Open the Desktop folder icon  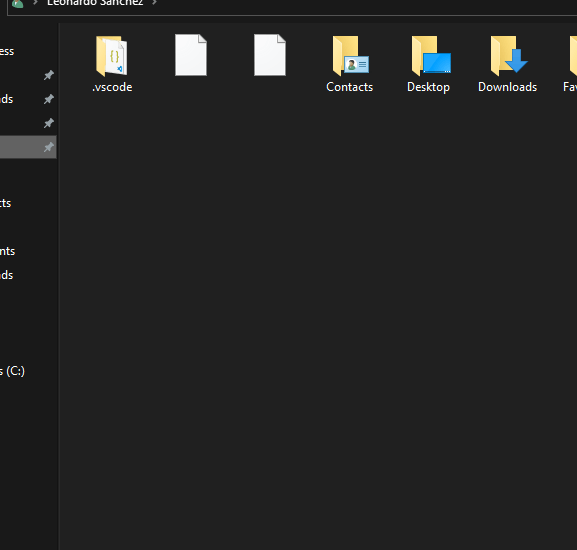431,56
